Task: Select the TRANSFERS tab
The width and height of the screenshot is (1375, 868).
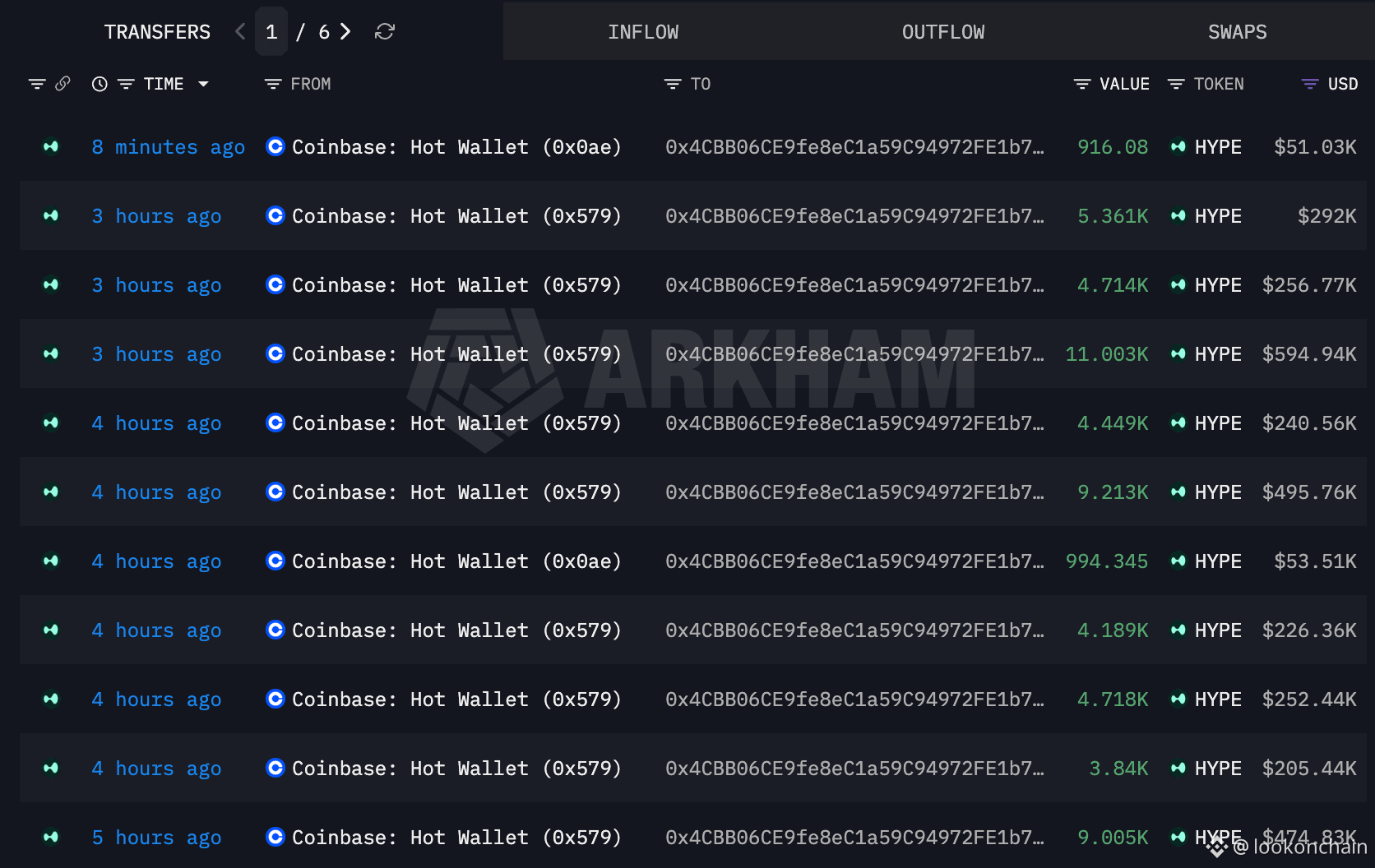Action: [157, 32]
